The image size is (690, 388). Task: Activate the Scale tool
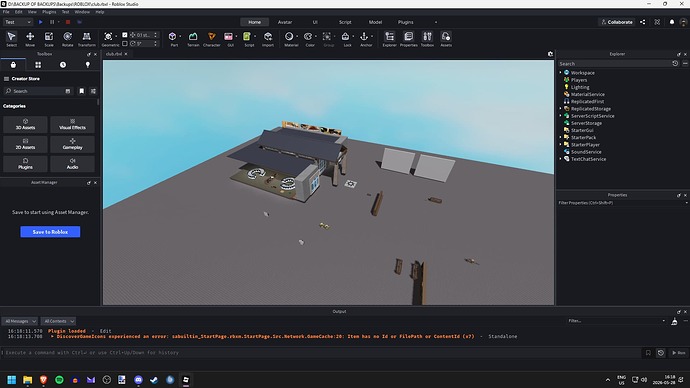coord(49,39)
